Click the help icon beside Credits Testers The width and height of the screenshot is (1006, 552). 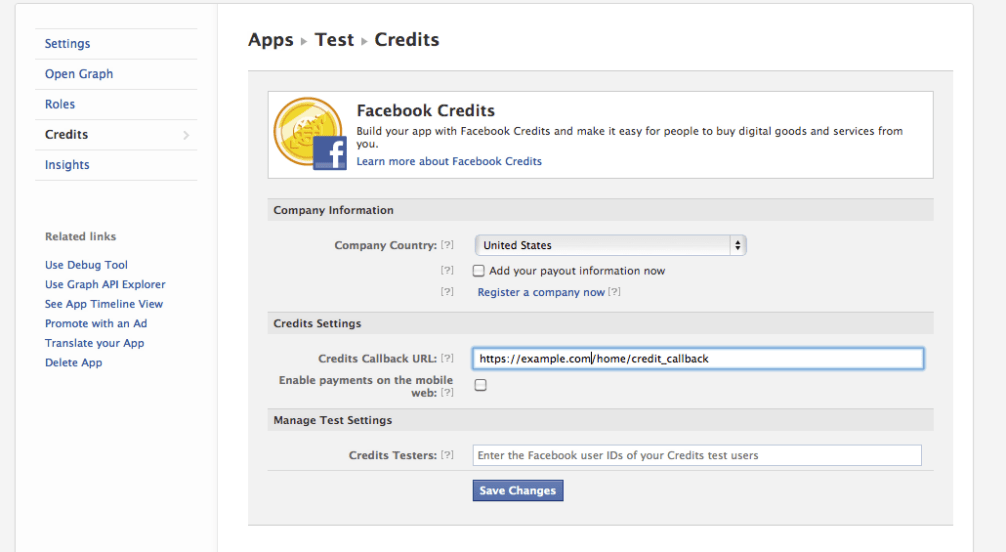click(447, 456)
